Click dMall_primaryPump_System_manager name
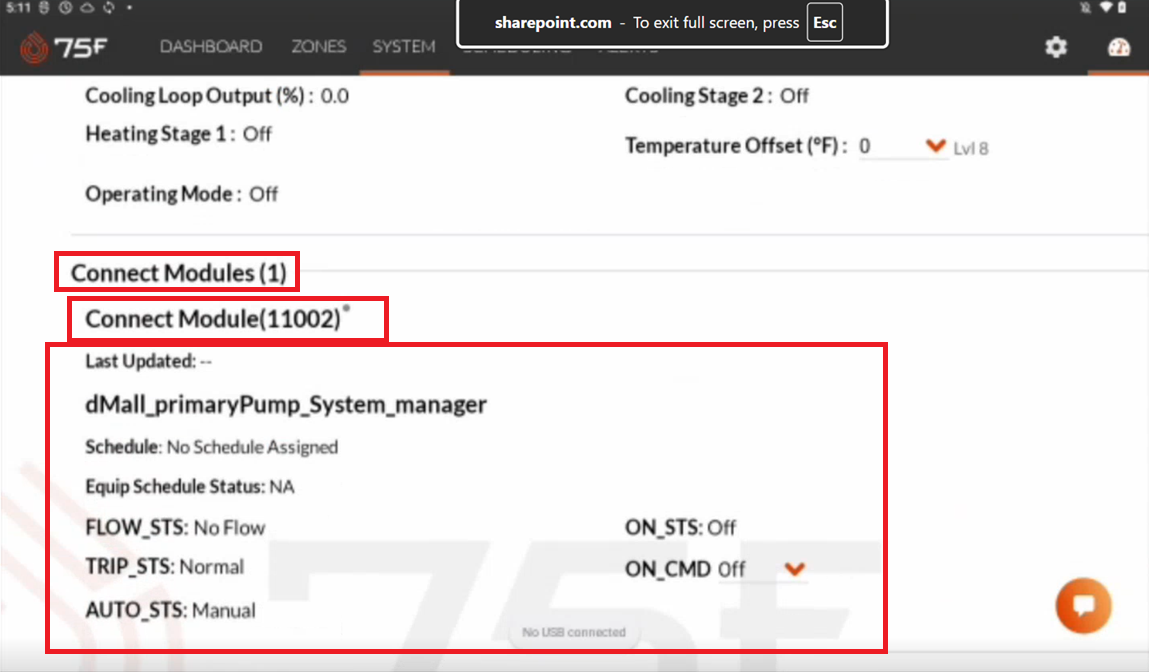The image size is (1153, 672). click(x=286, y=404)
